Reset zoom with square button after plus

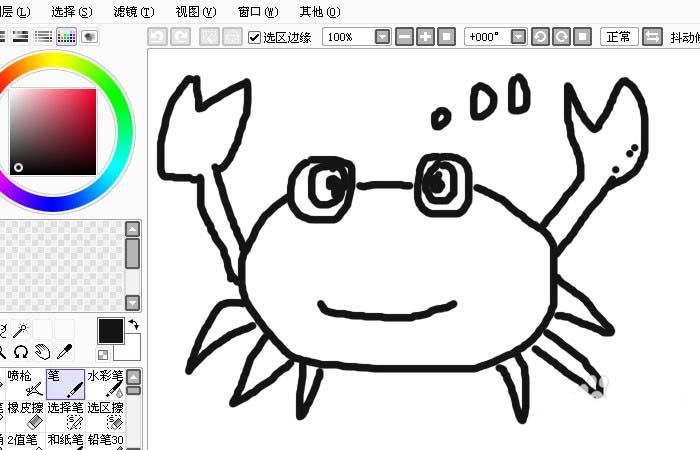click(x=446, y=37)
